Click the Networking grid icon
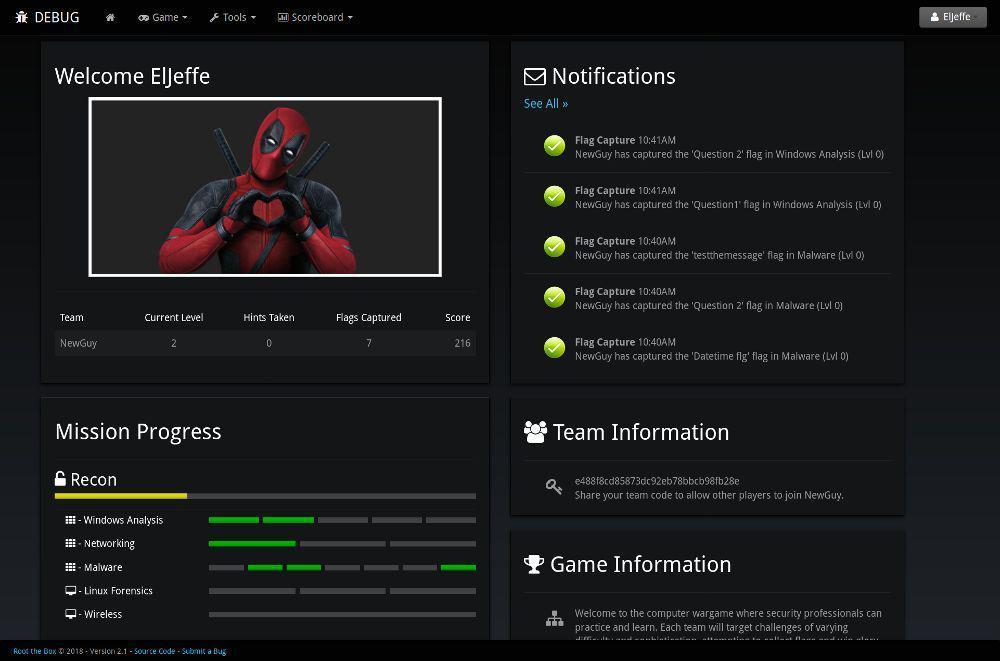Viewport: 1000px width, 661px height. click(70, 543)
